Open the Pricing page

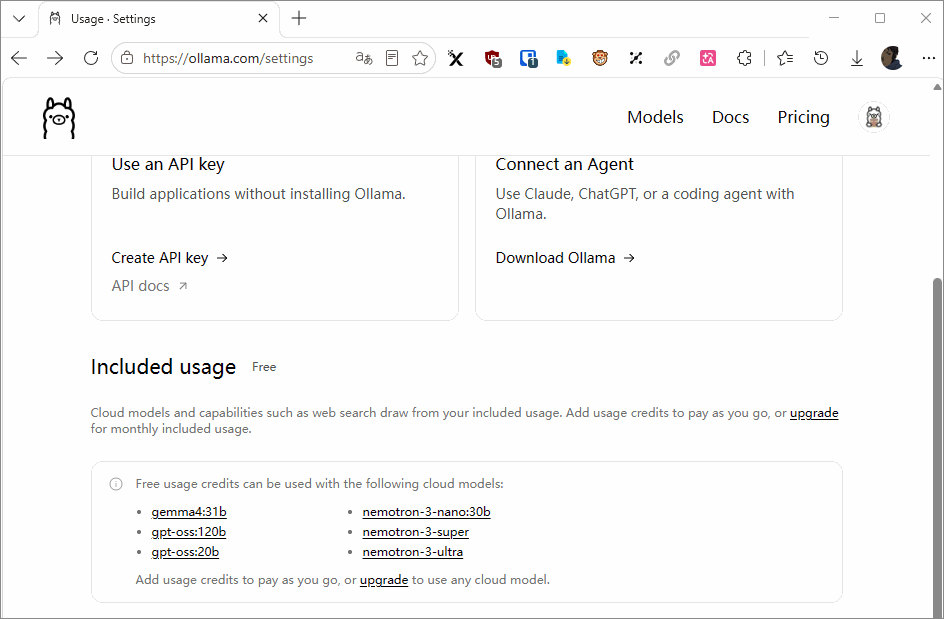click(803, 117)
